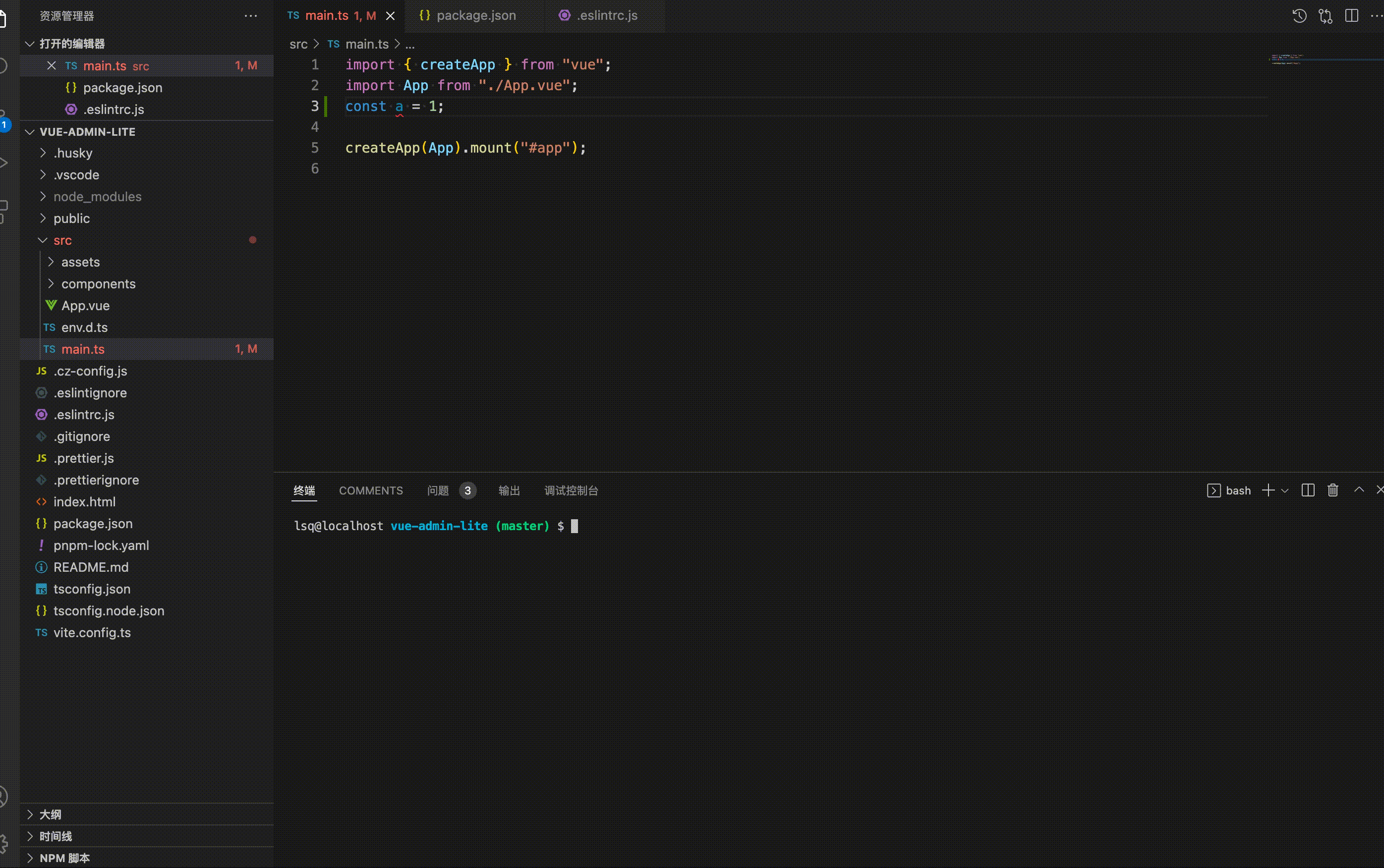The image size is (1384, 868).
Task: Open .eslintignore file
Action: pos(147,393)
